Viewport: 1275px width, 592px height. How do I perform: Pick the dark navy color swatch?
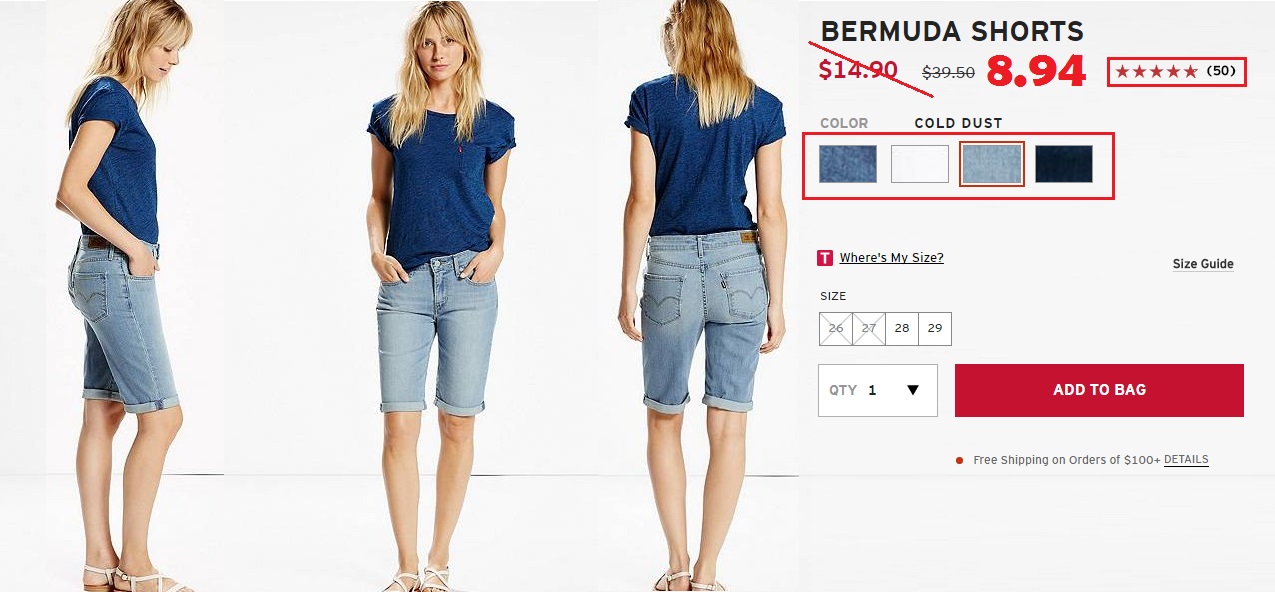1064,164
